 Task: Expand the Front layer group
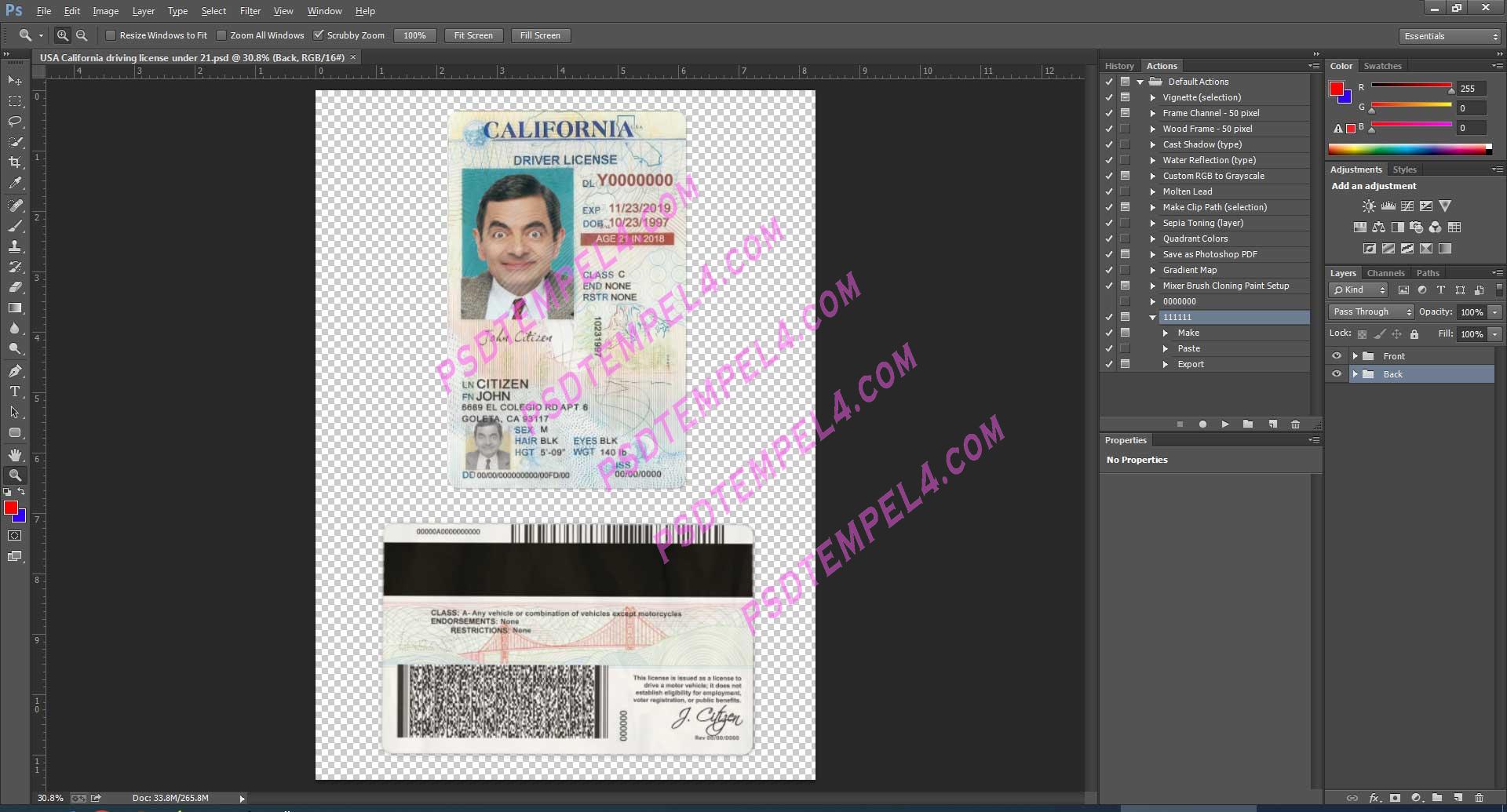point(1355,355)
